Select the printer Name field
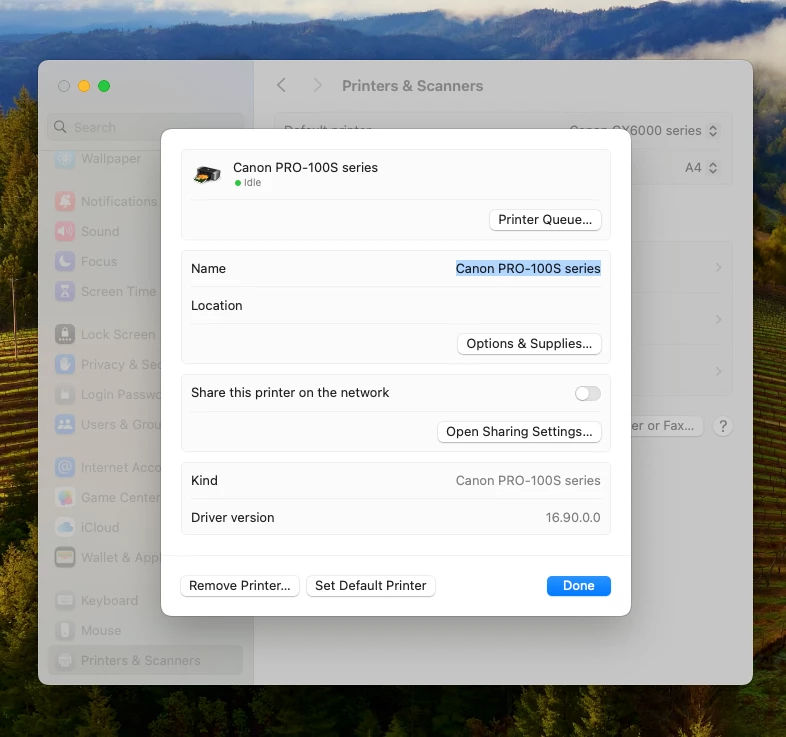The height and width of the screenshot is (737, 786). [x=528, y=269]
